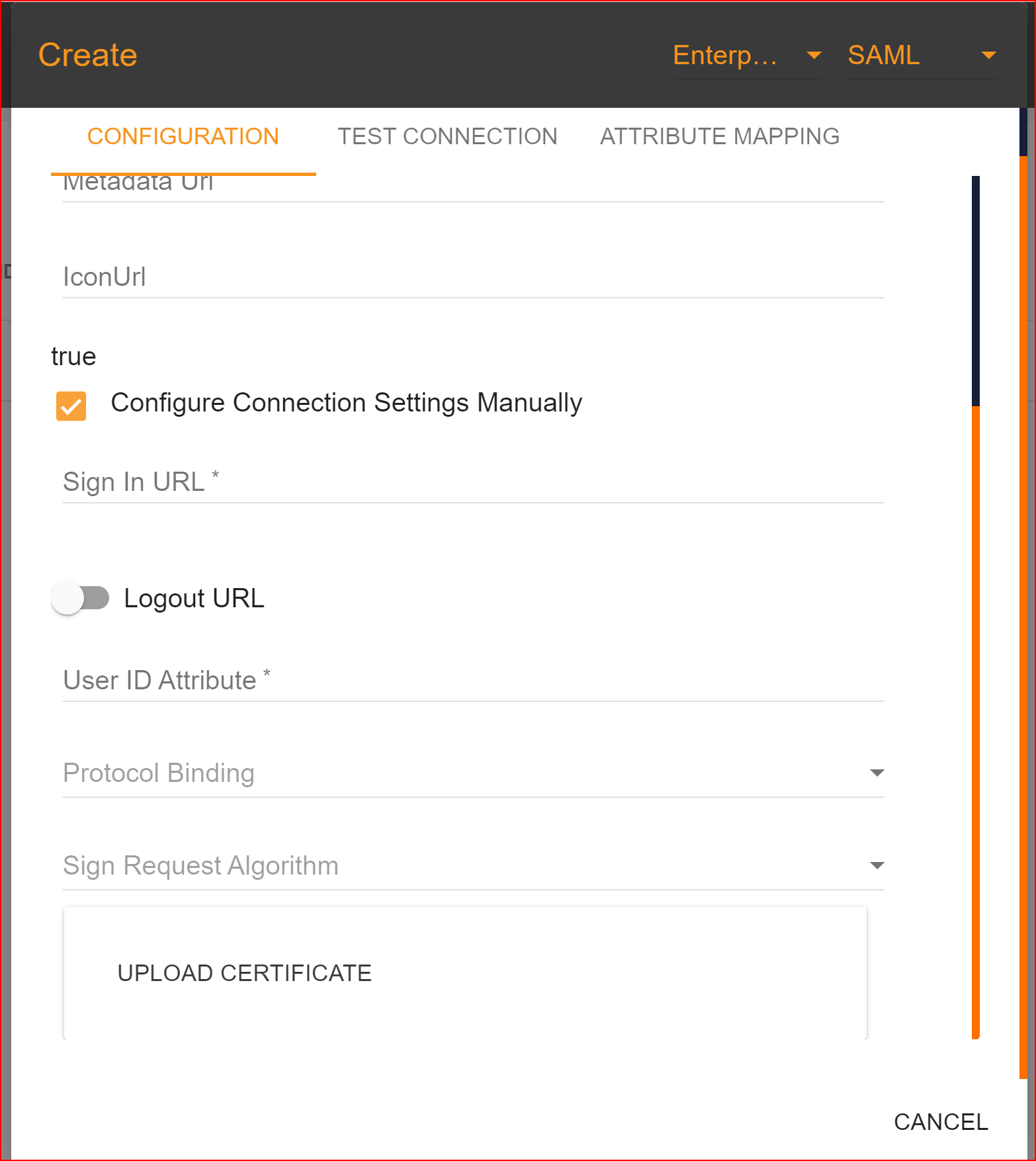Image resolution: width=1036 pixels, height=1161 pixels.
Task: Focus the Sign In URL field
Action: [474, 482]
